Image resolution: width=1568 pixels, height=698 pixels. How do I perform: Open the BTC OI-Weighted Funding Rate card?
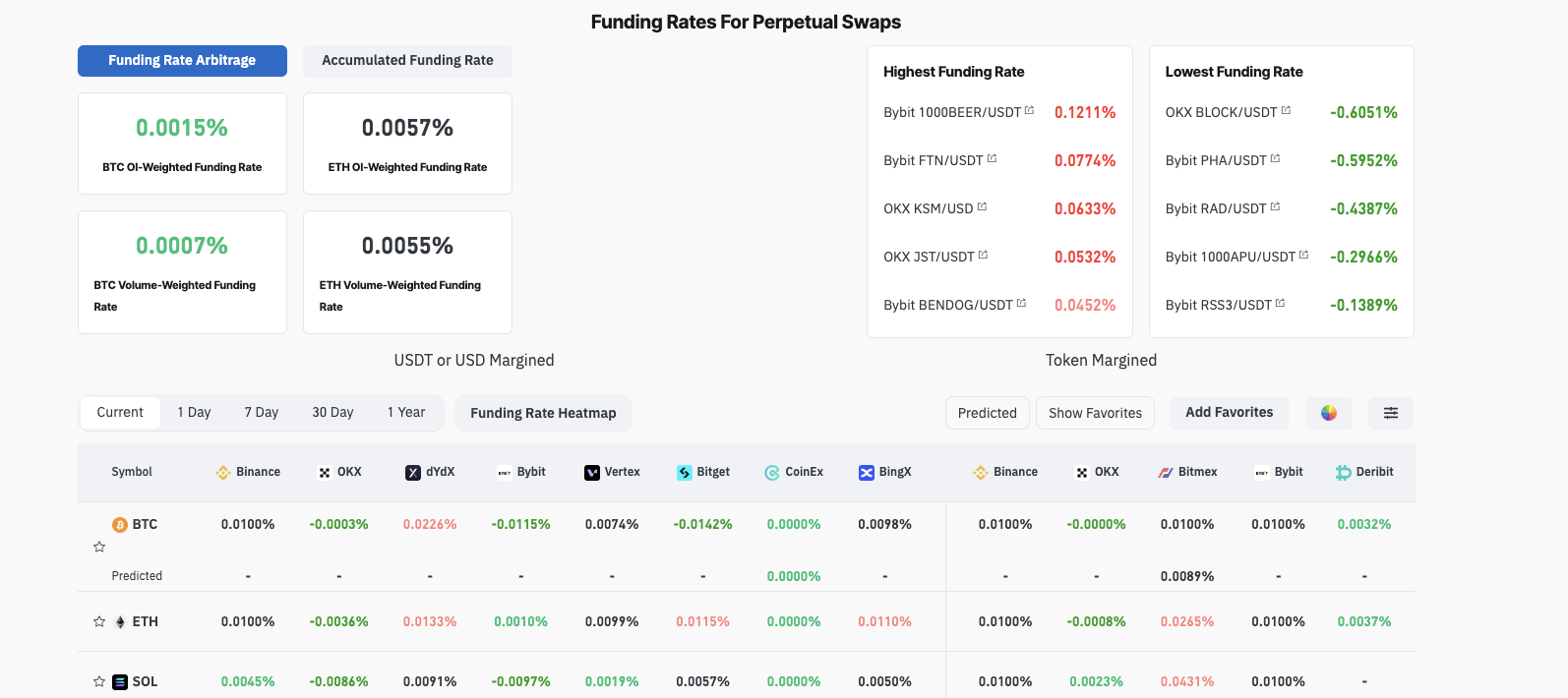(182, 144)
